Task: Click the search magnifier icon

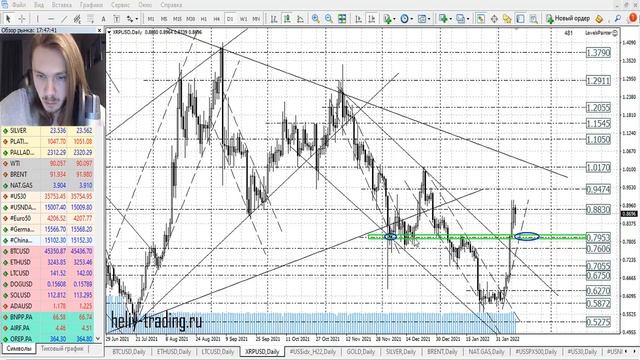Action: (x=618, y=19)
